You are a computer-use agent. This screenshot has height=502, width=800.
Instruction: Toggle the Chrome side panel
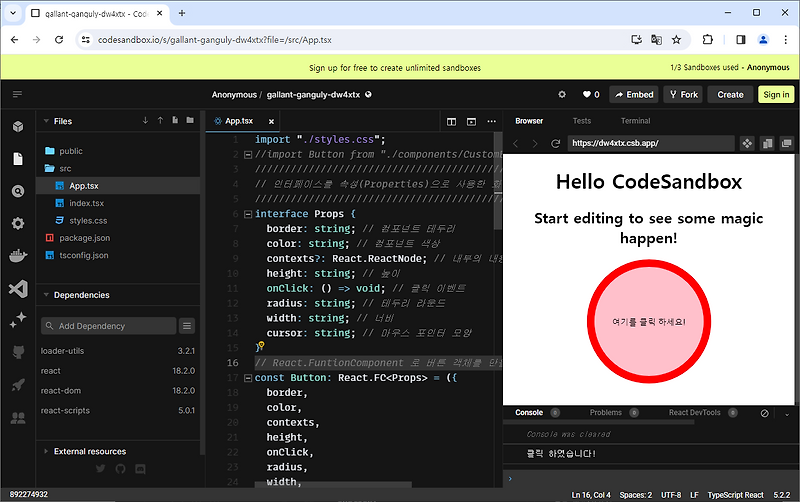tap(740, 40)
